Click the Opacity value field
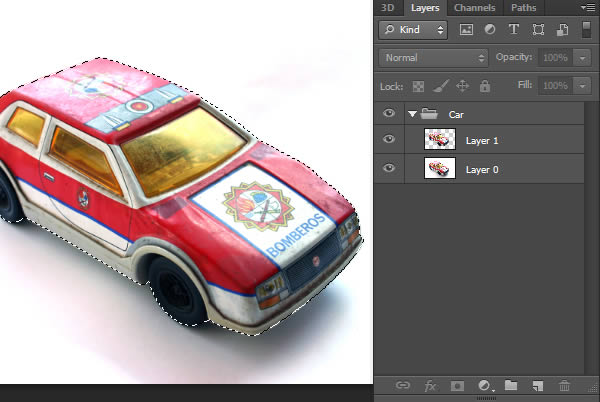This screenshot has height=402, width=600. (x=556, y=58)
